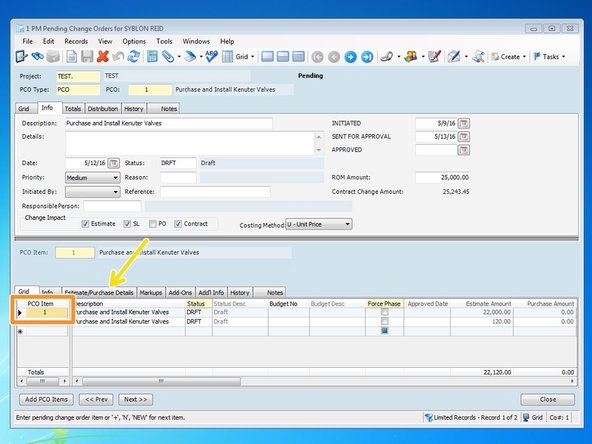This screenshot has height=444, width=592.
Task: Go to the next record blue arrow icon
Action: tap(350, 57)
